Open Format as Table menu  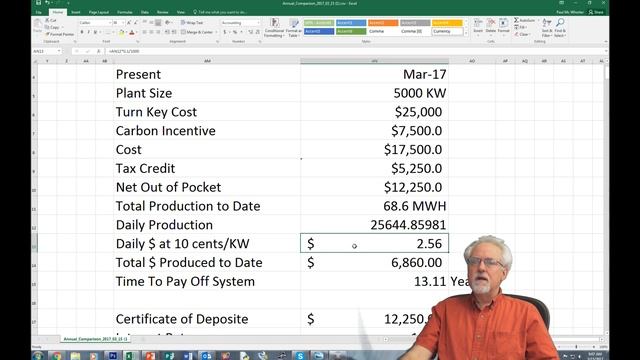point(293,28)
